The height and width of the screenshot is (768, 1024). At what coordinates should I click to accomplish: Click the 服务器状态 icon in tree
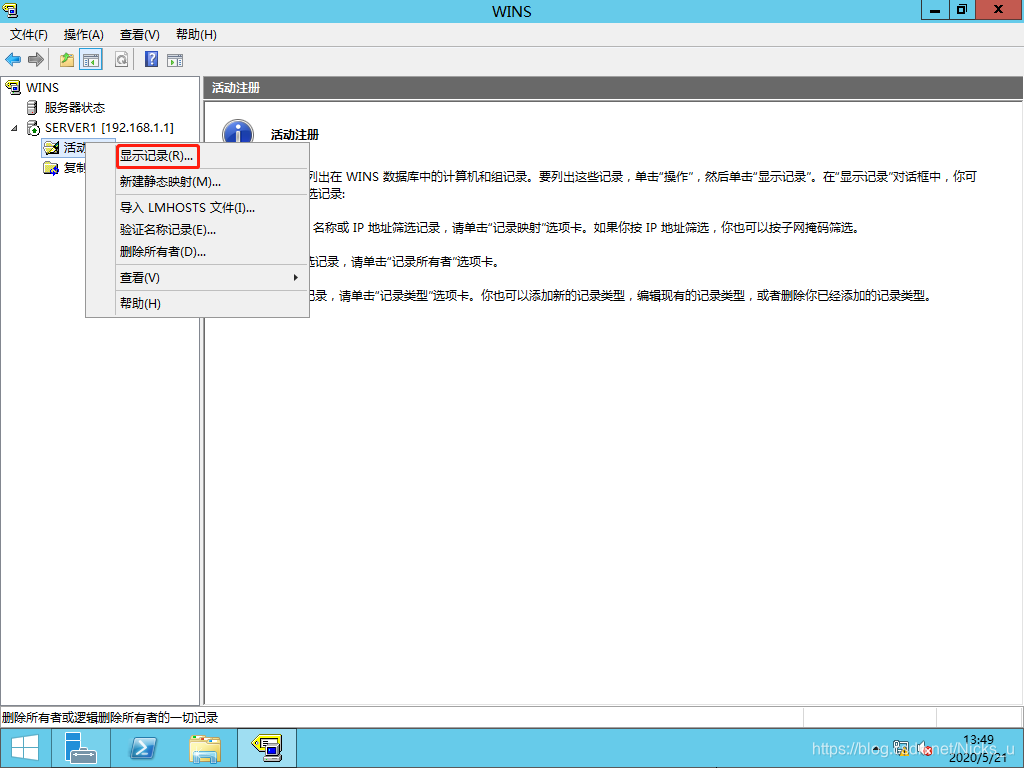pyautogui.click(x=32, y=107)
